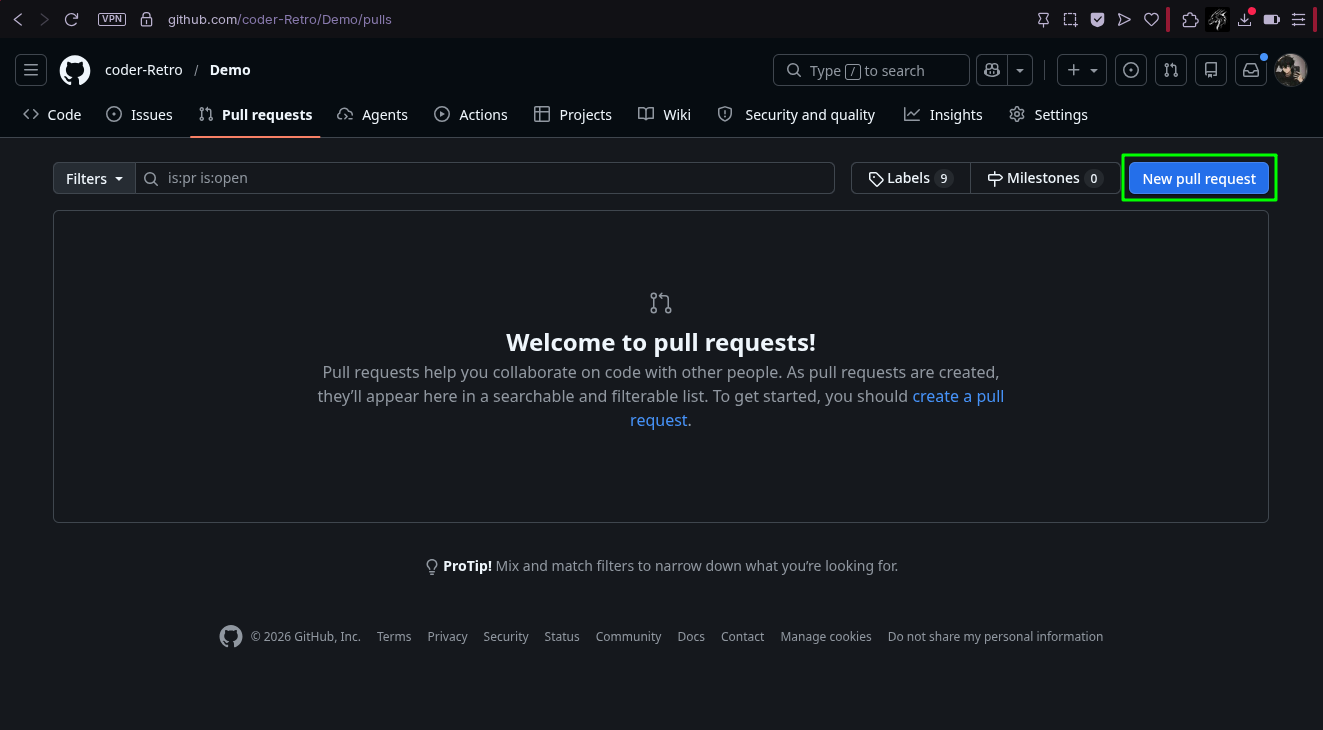Click the dark extension icon beside the cube
The image size is (1323, 730).
tap(1217, 19)
